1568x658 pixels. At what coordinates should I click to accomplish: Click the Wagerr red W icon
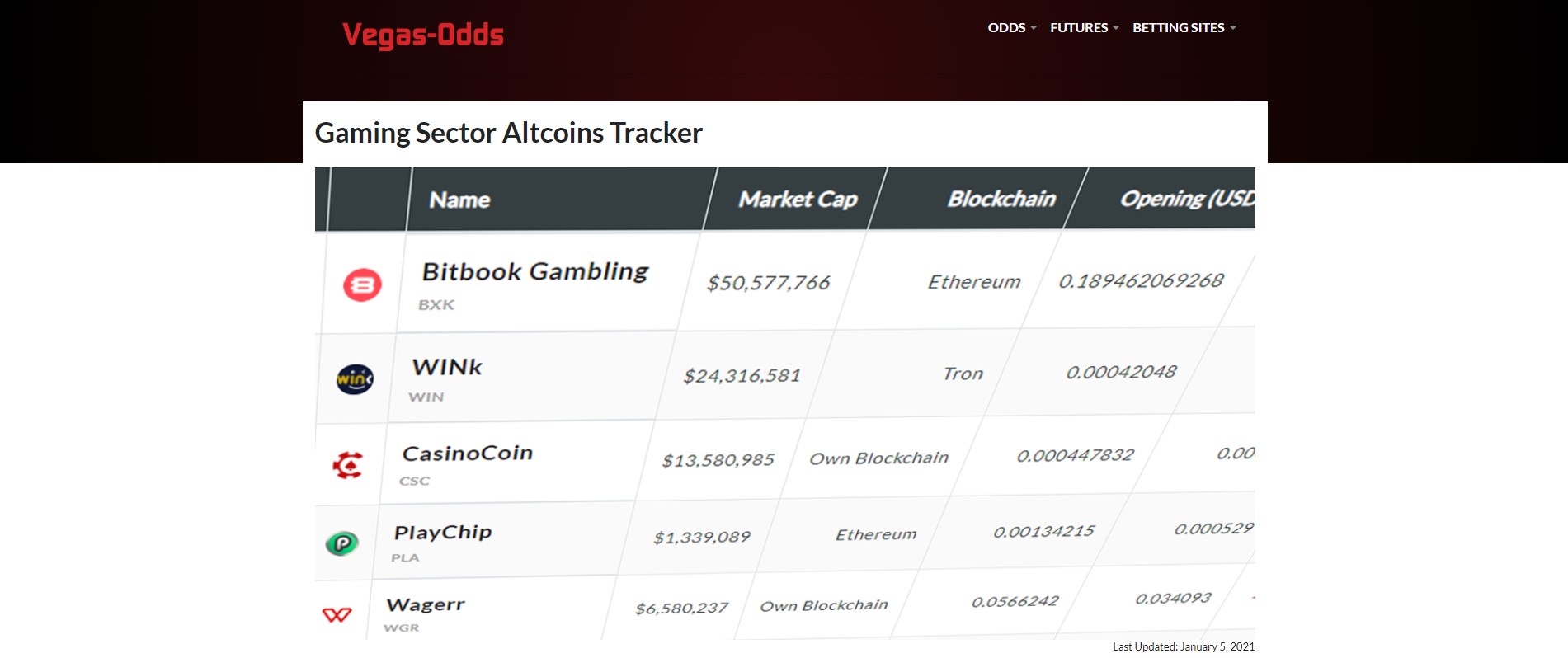(337, 614)
